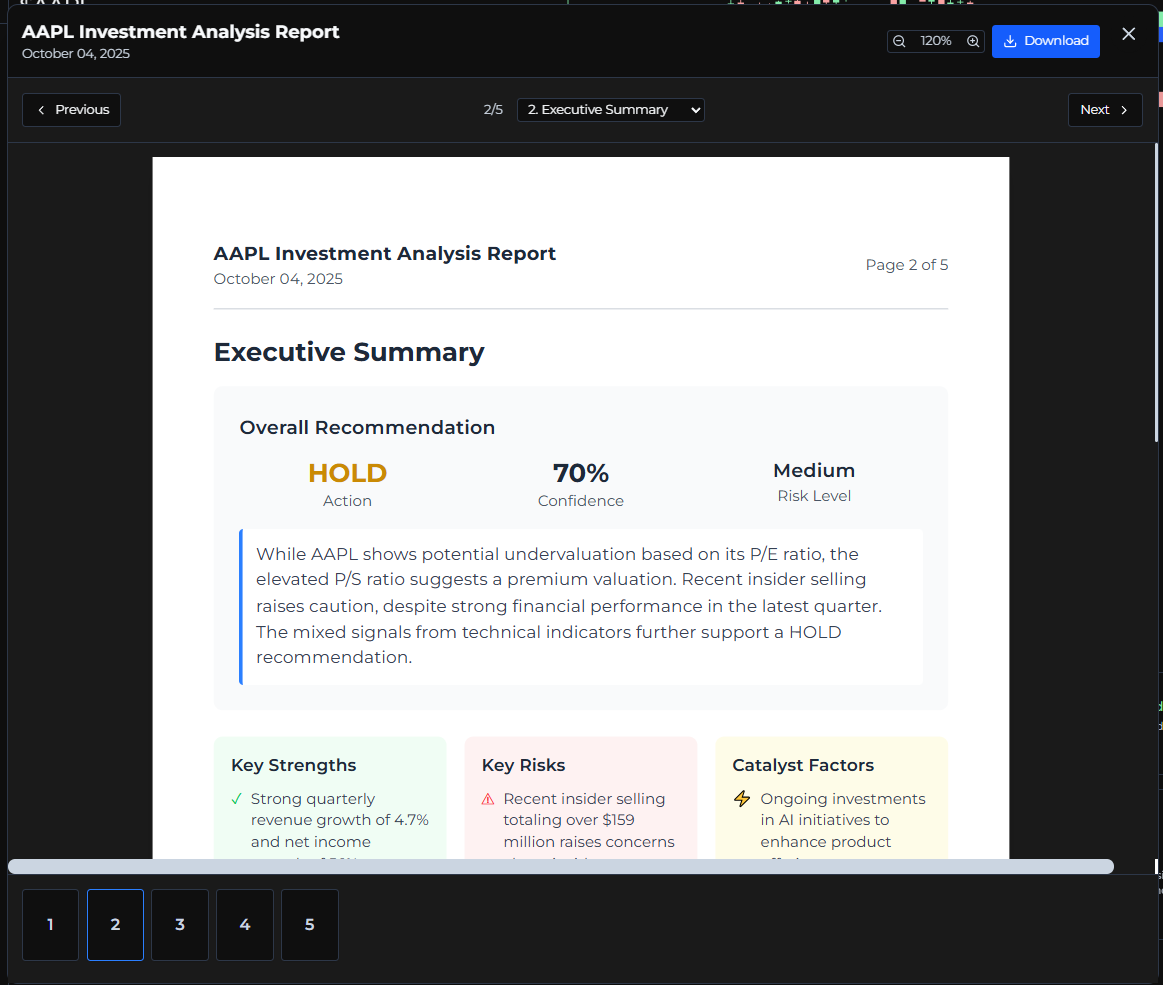Click the zoom out magnifier icon

(898, 41)
